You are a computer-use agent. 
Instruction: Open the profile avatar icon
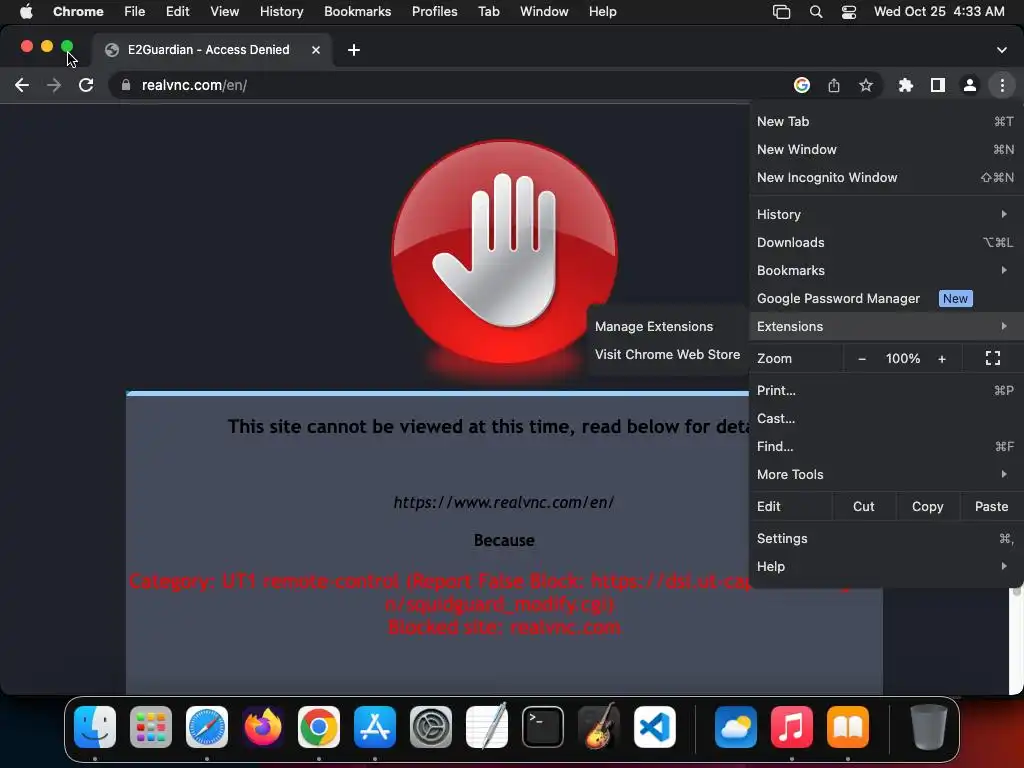pyautogui.click(x=970, y=85)
